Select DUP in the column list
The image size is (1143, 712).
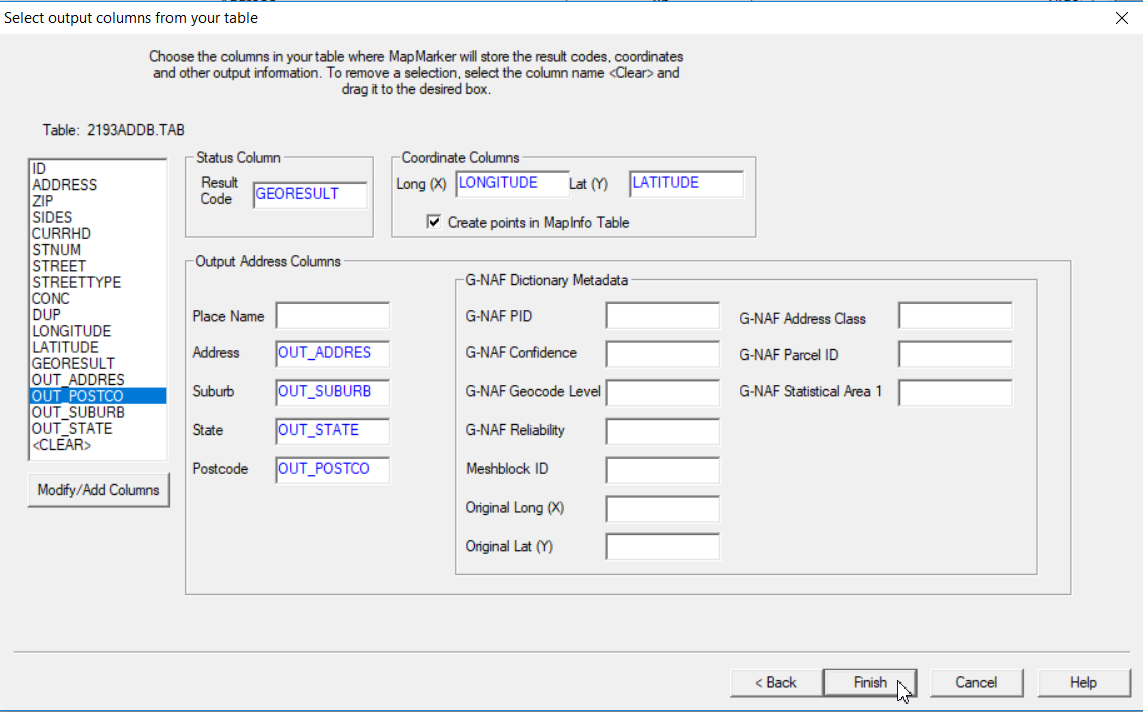click(x=98, y=315)
